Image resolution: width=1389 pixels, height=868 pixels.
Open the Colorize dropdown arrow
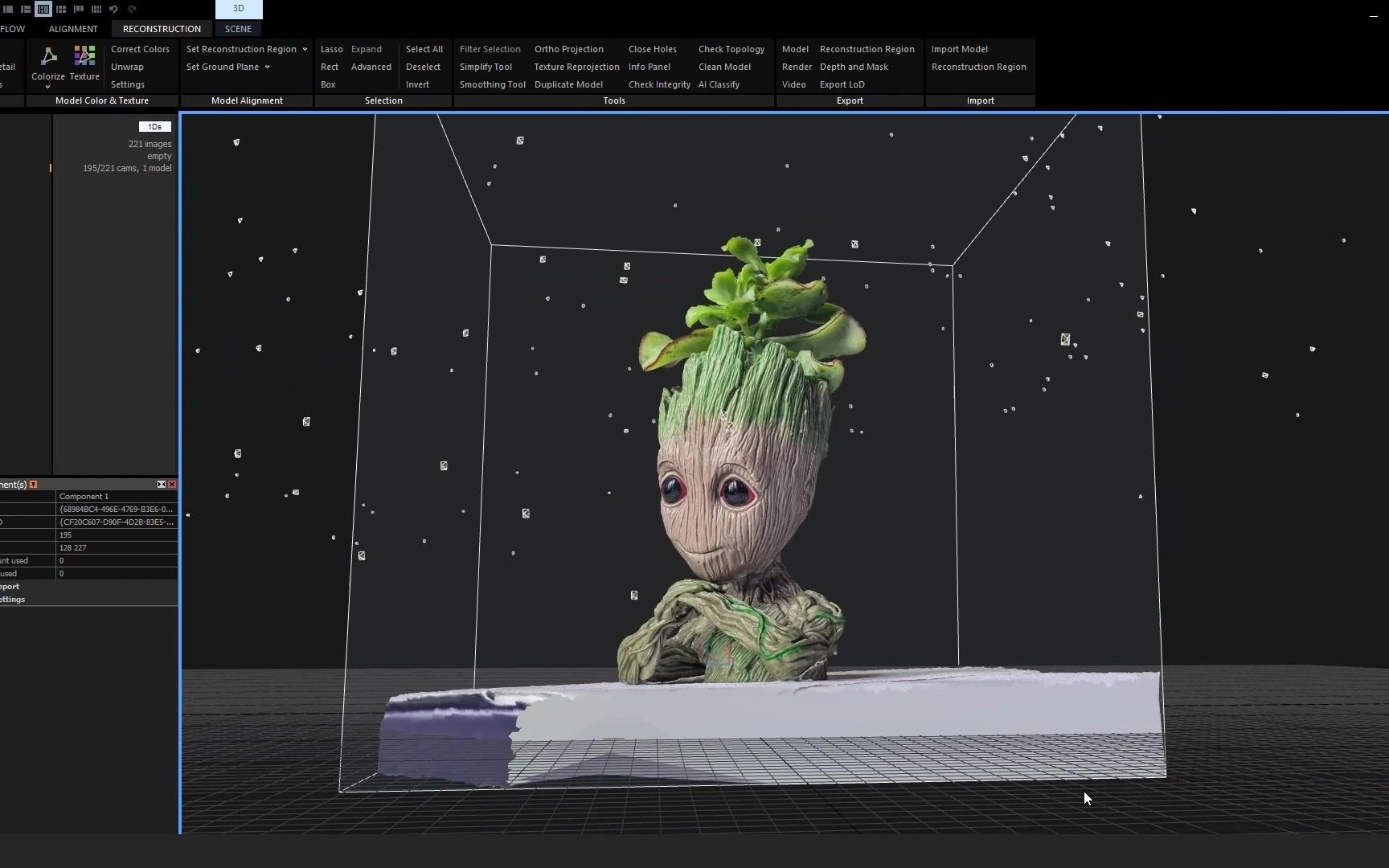[48, 87]
